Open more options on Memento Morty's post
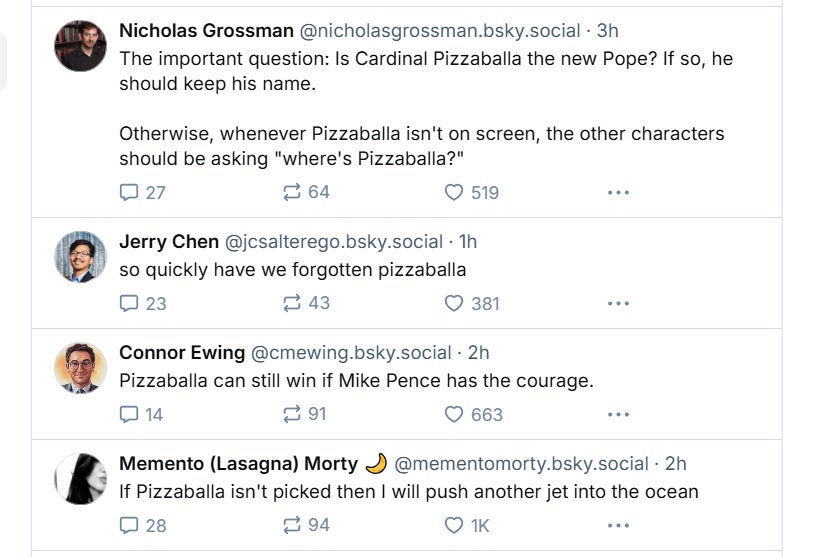Image resolution: width=817 pixels, height=557 pixels. pos(618,525)
